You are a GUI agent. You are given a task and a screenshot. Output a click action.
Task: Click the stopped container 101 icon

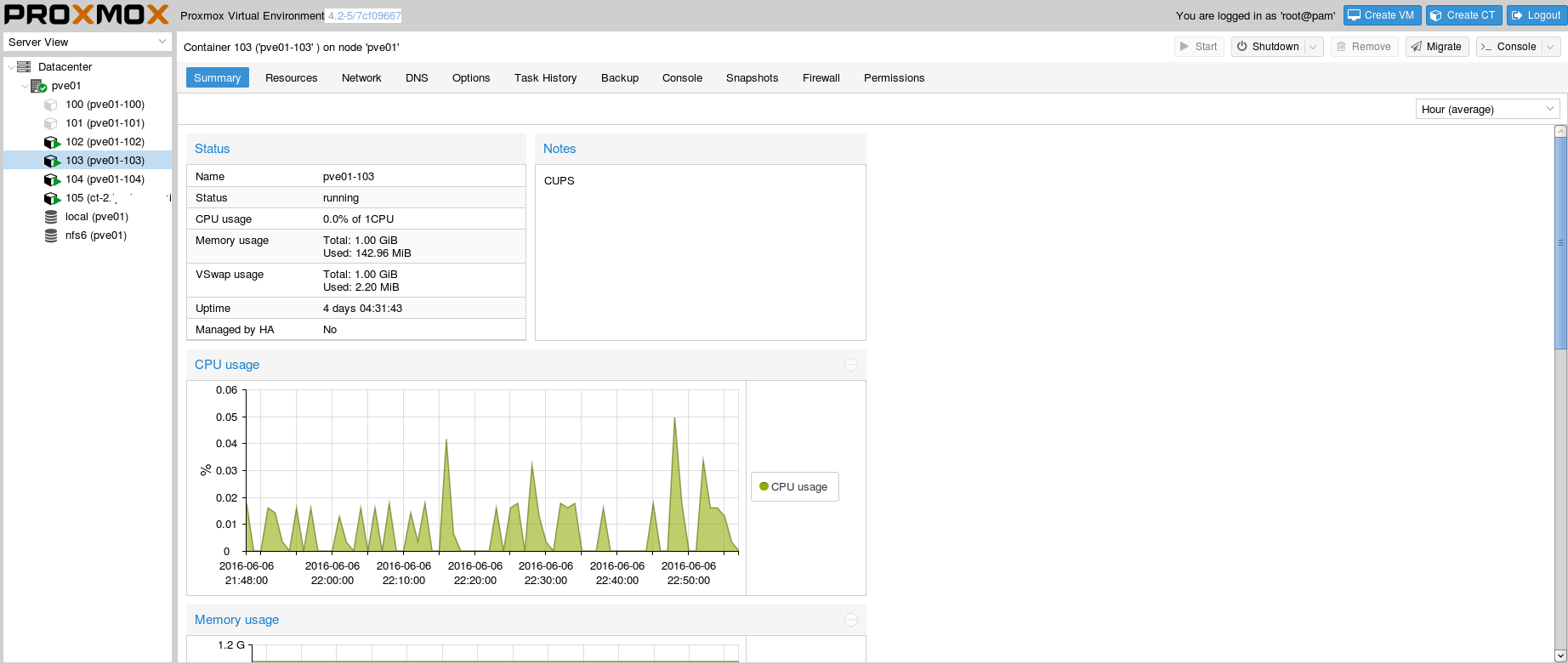pos(51,123)
